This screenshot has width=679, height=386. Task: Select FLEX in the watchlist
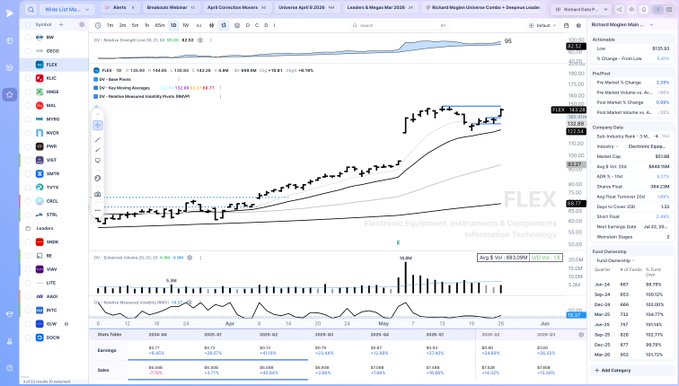54,65
